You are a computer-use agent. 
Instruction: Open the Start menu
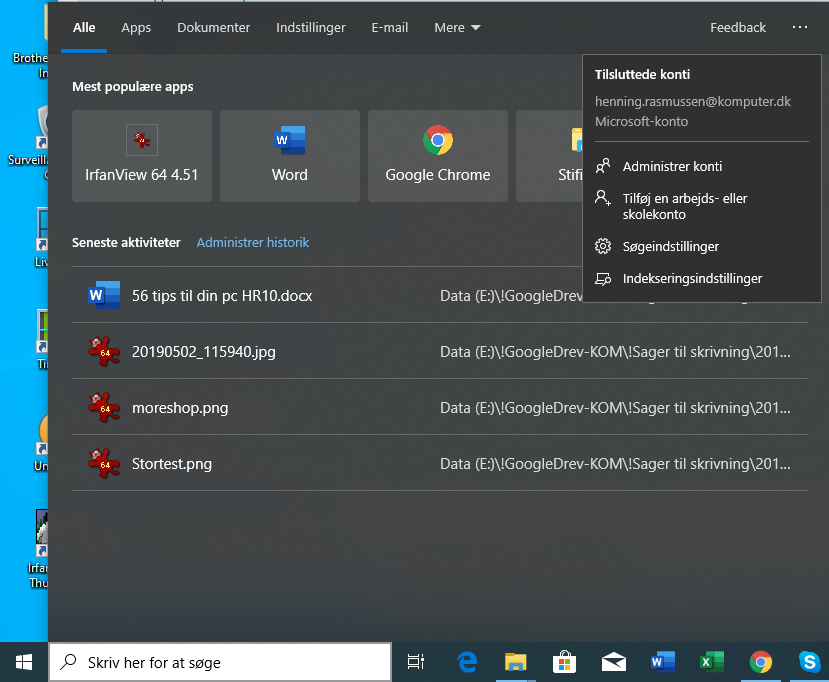coord(22,662)
